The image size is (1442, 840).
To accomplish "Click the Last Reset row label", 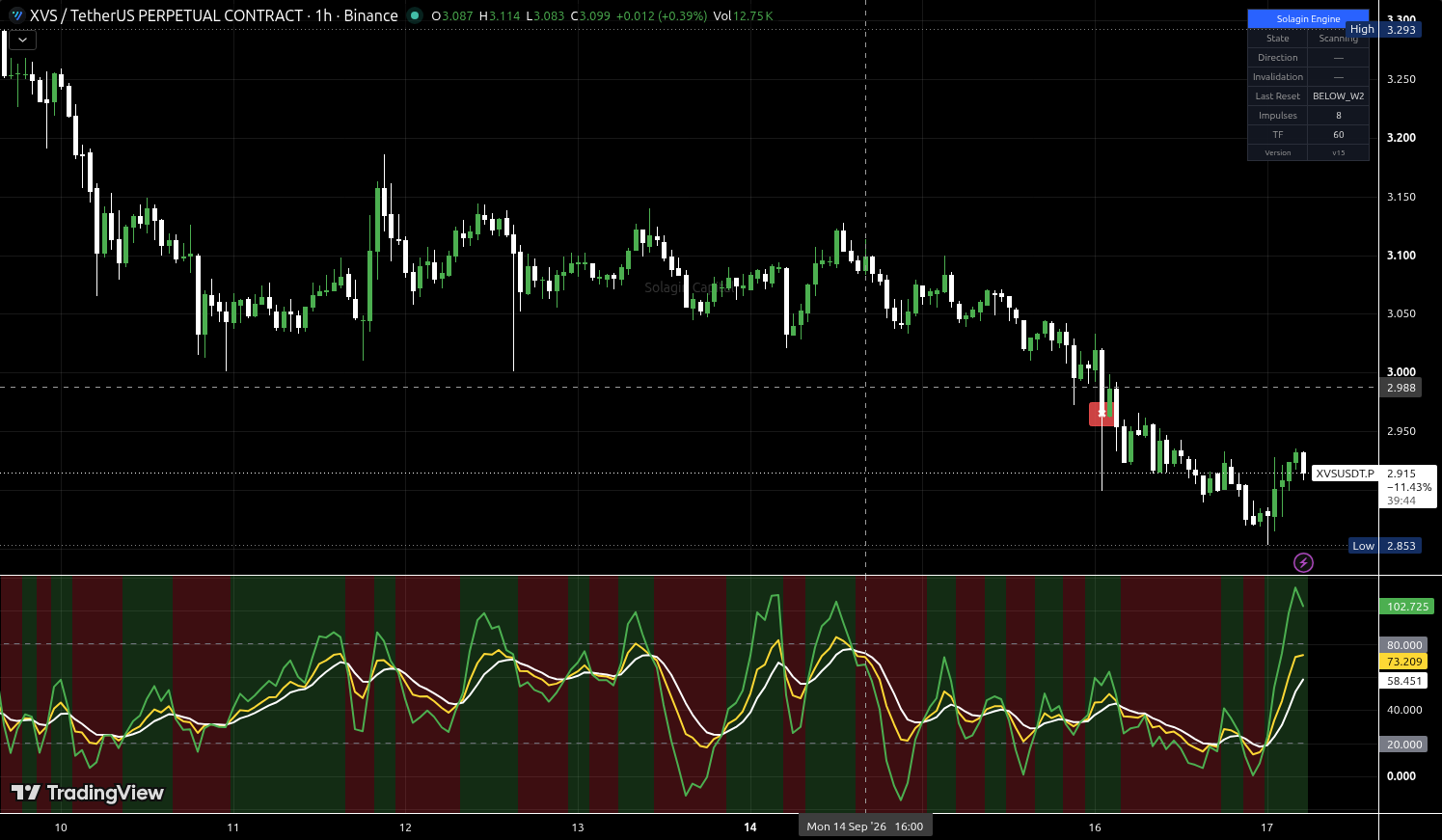I will (x=1278, y=96).
